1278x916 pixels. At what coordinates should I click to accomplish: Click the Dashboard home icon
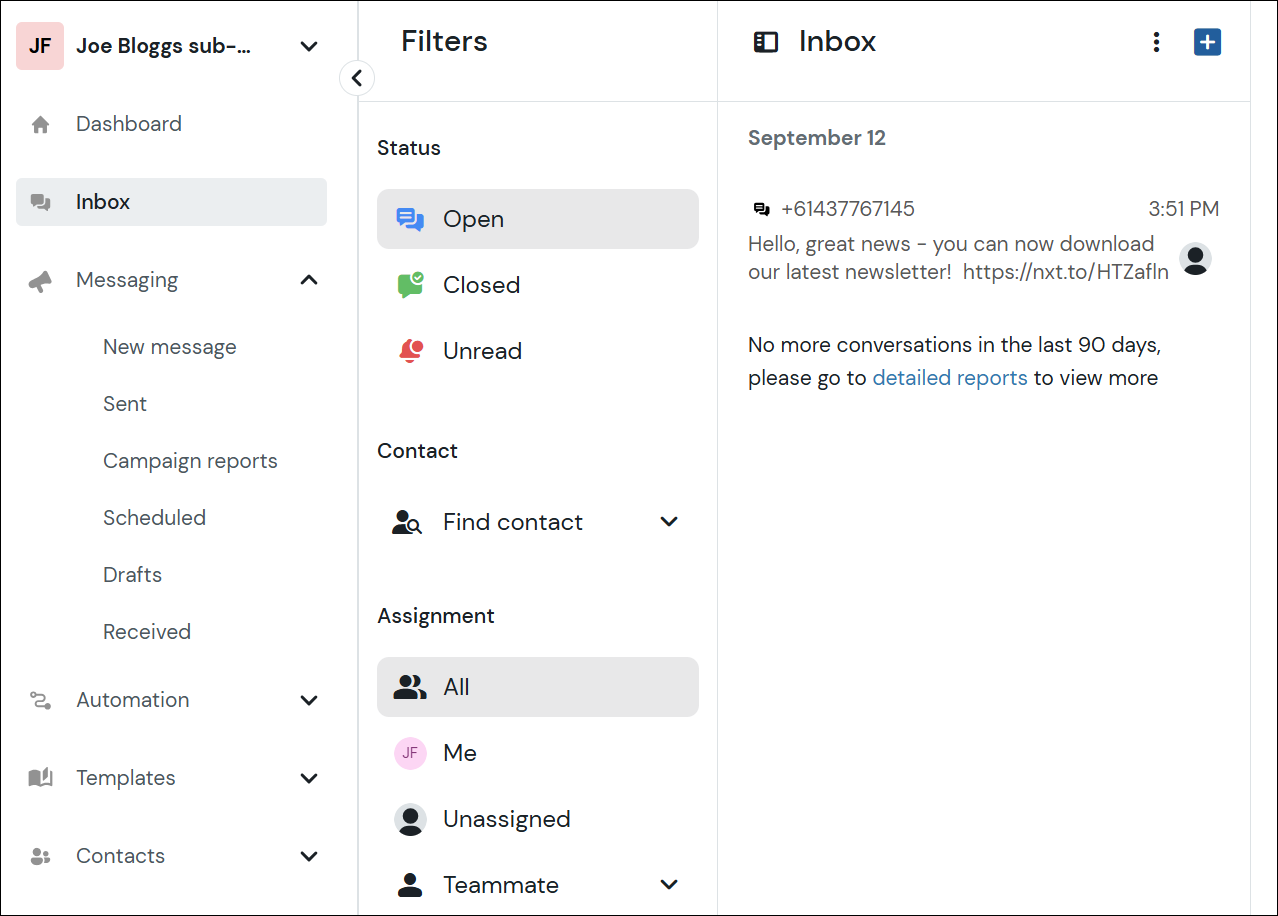coord(40,123)
